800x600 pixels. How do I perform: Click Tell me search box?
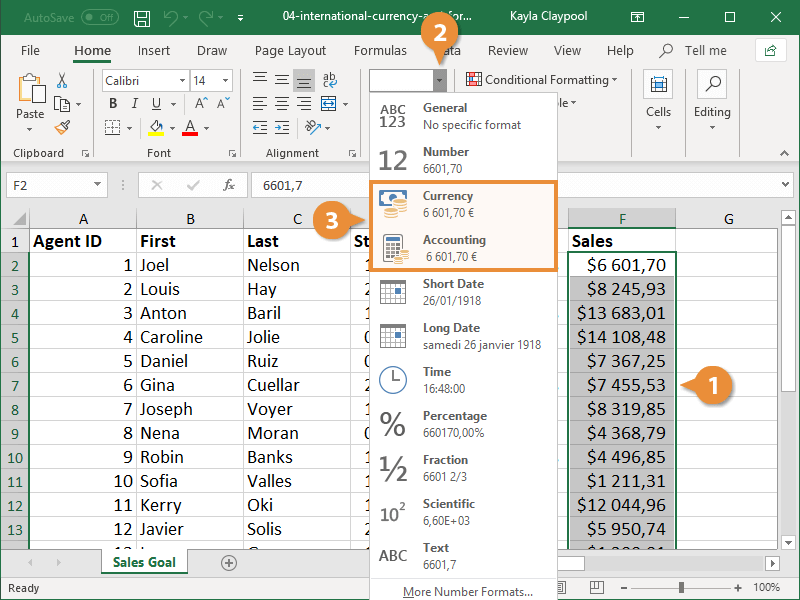coord(693,51)
